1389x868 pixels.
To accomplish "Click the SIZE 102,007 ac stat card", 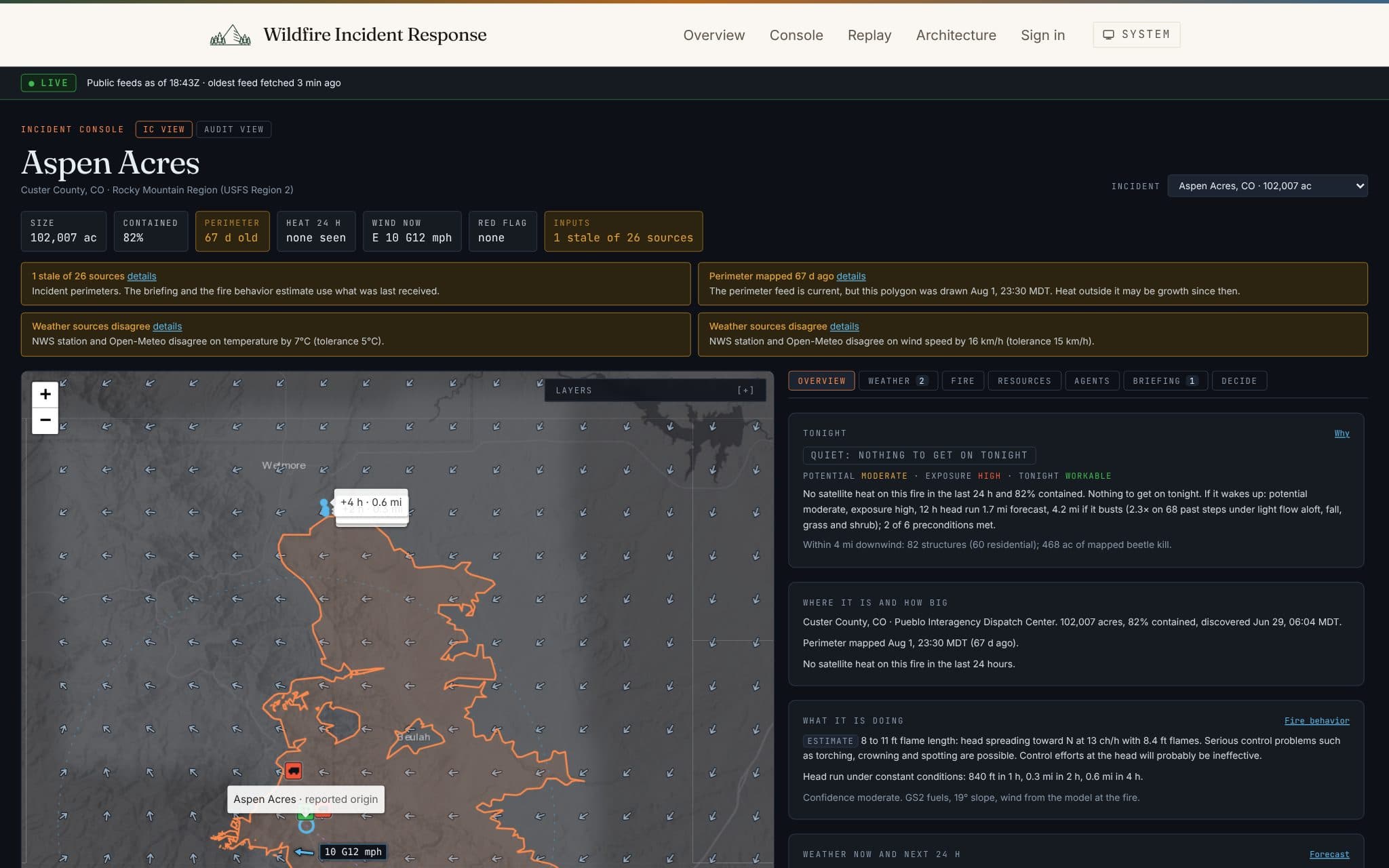I will click(x=64, y=231).
